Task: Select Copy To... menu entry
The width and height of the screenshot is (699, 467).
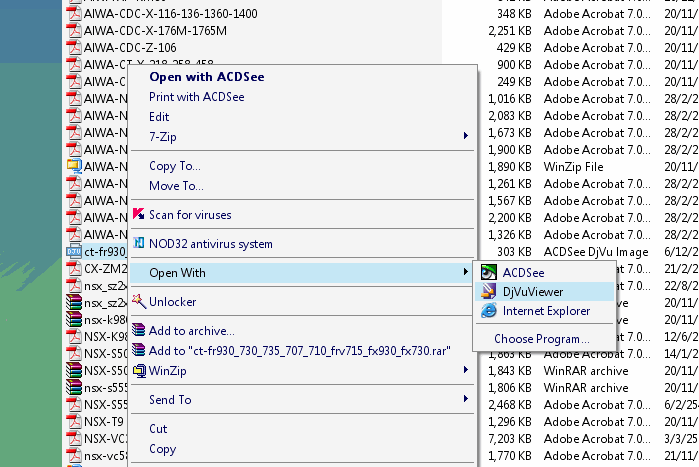Action: click(x=175, y=166)
